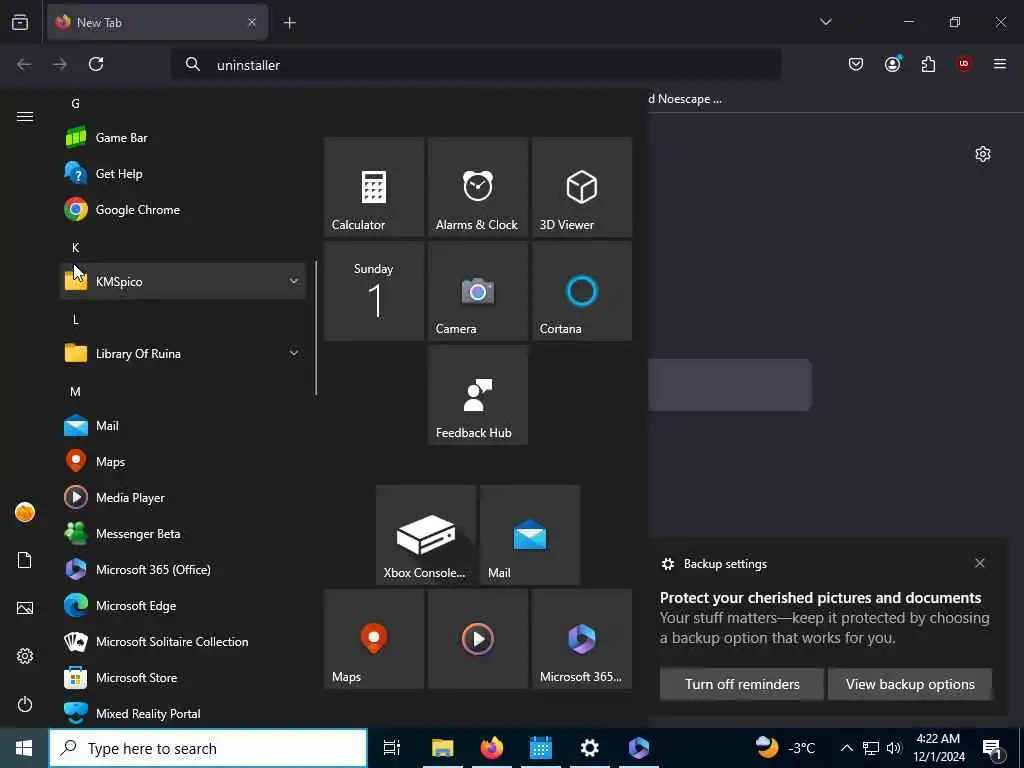Expand the Library Of Ruina folder chevron
1024x768 pixels.
pos(294,353)
